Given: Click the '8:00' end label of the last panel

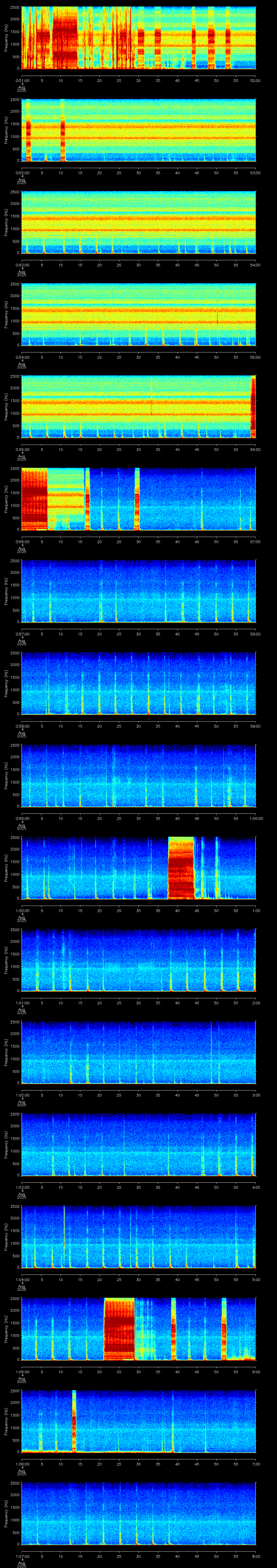Looking at the screenshot, I should pyautogui.click(x=255, y=1556).
